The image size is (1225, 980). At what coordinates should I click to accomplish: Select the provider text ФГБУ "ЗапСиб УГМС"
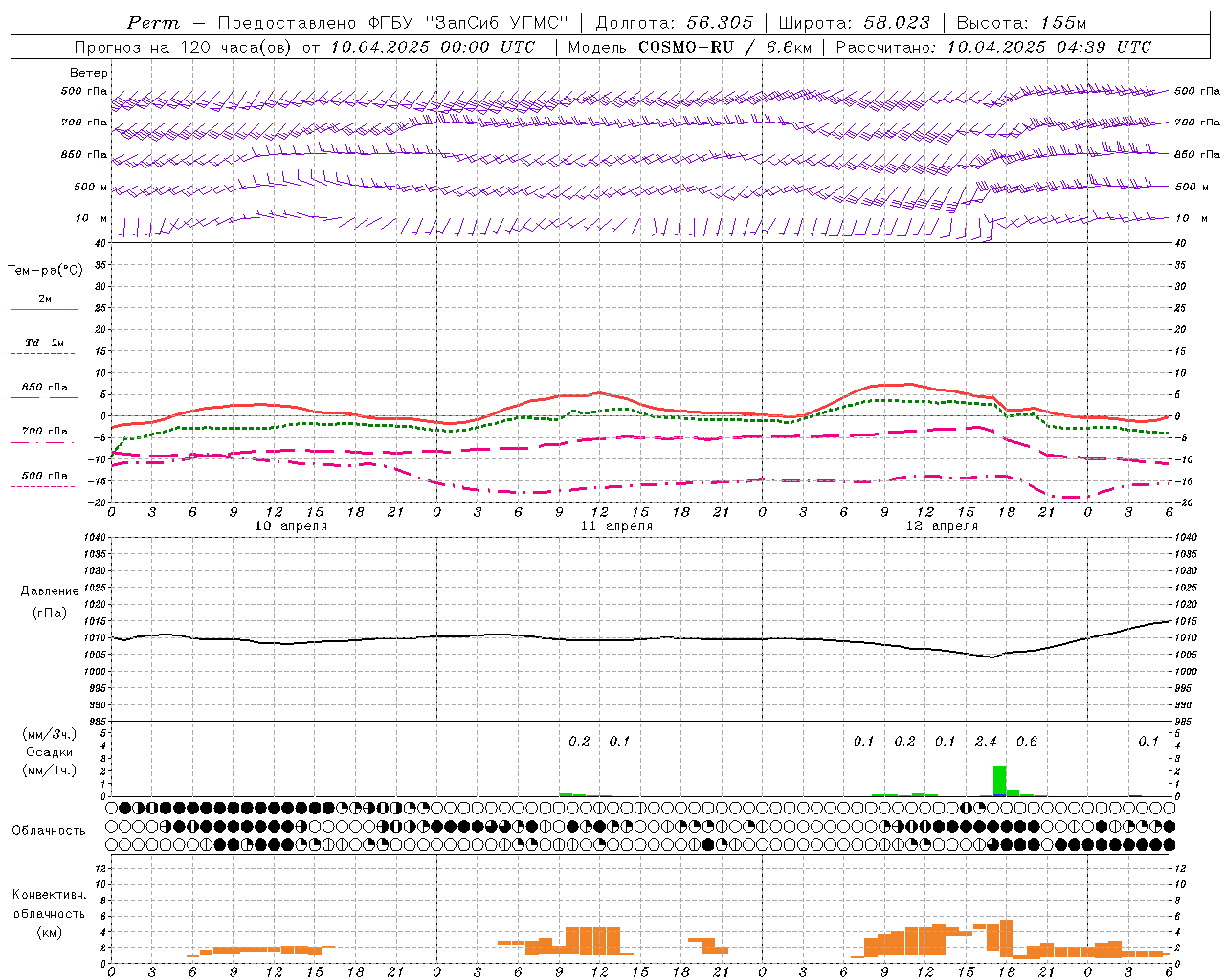468,23
